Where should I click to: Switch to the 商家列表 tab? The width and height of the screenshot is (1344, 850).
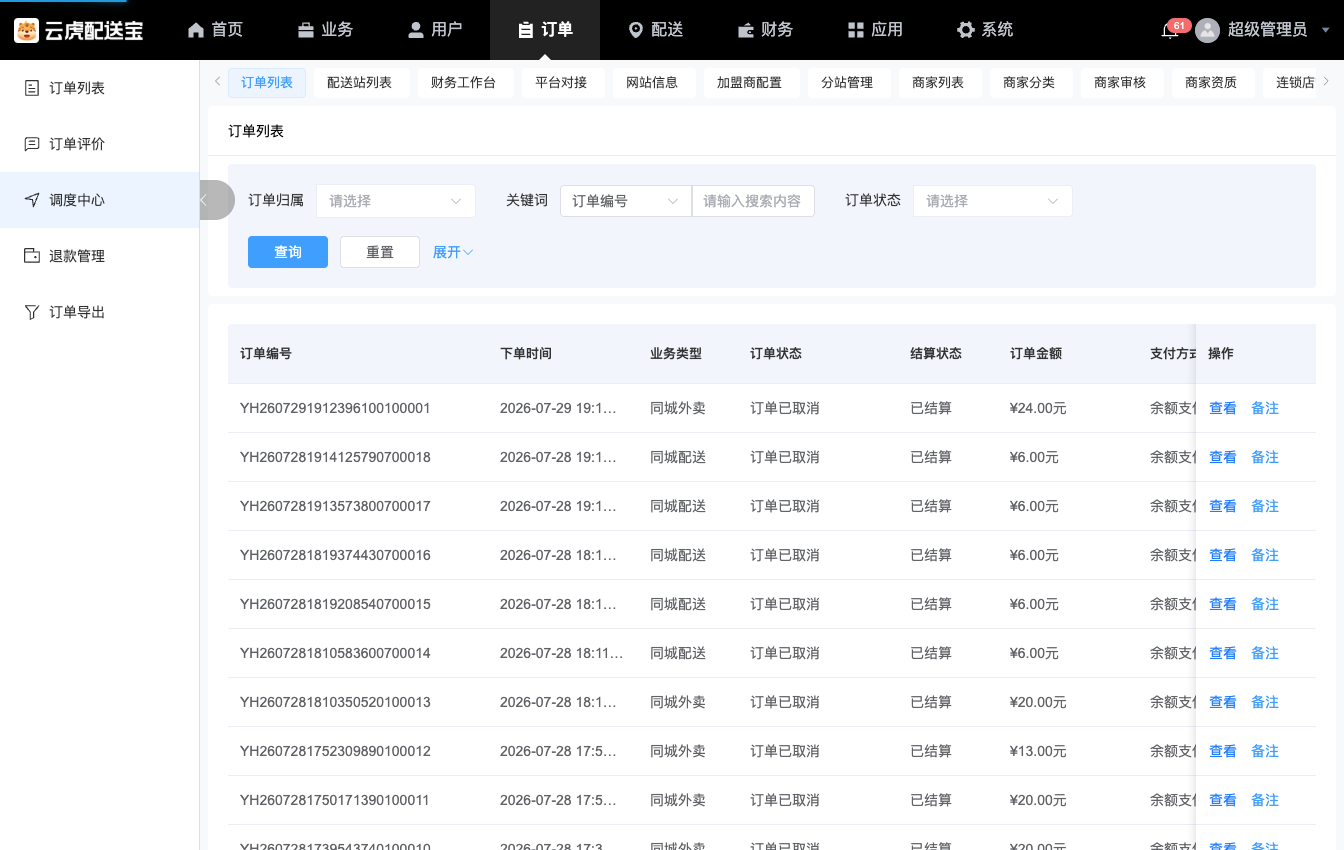(x=938, y=82)
